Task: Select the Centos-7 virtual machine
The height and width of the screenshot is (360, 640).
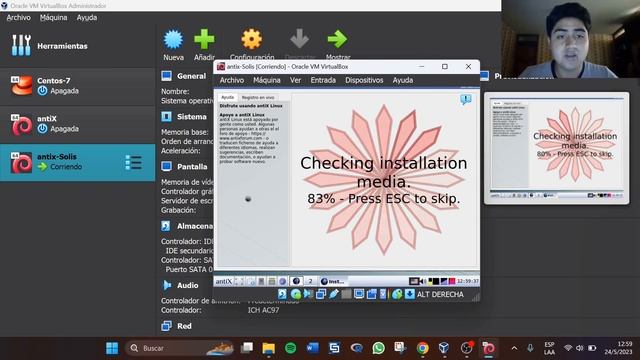Action: 78,86
